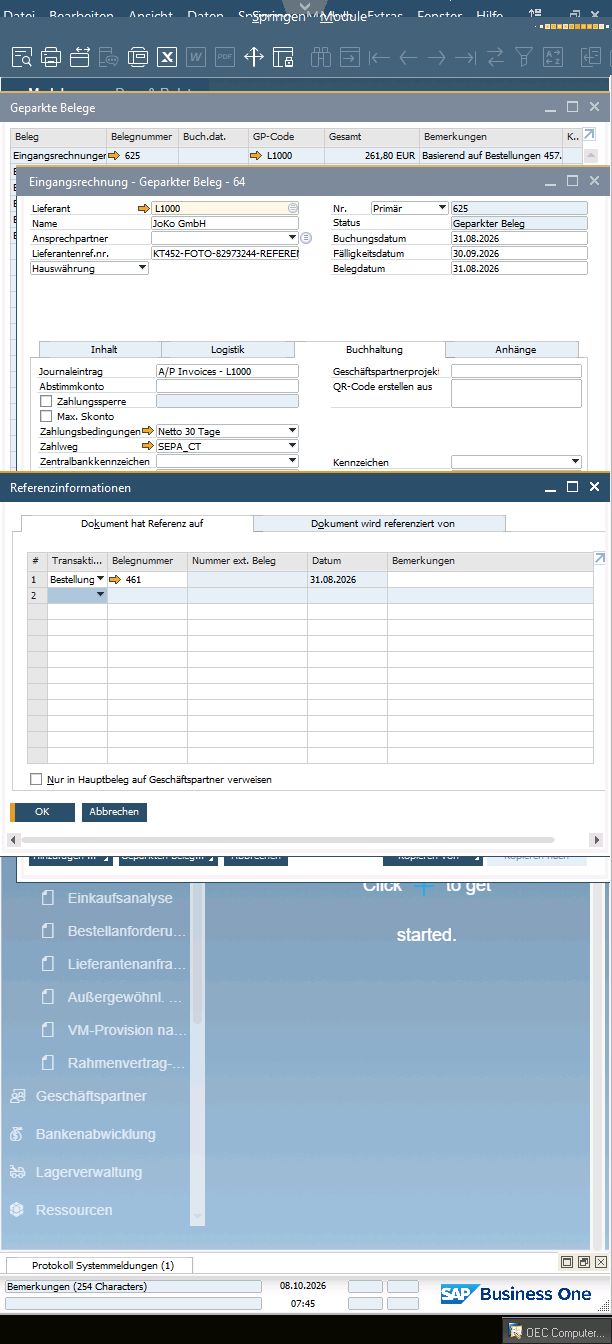Click Geschäftspartner module icon in sidebar
The height and width of the screenshot is (1344, 612).
click(x=17, y=1096)
